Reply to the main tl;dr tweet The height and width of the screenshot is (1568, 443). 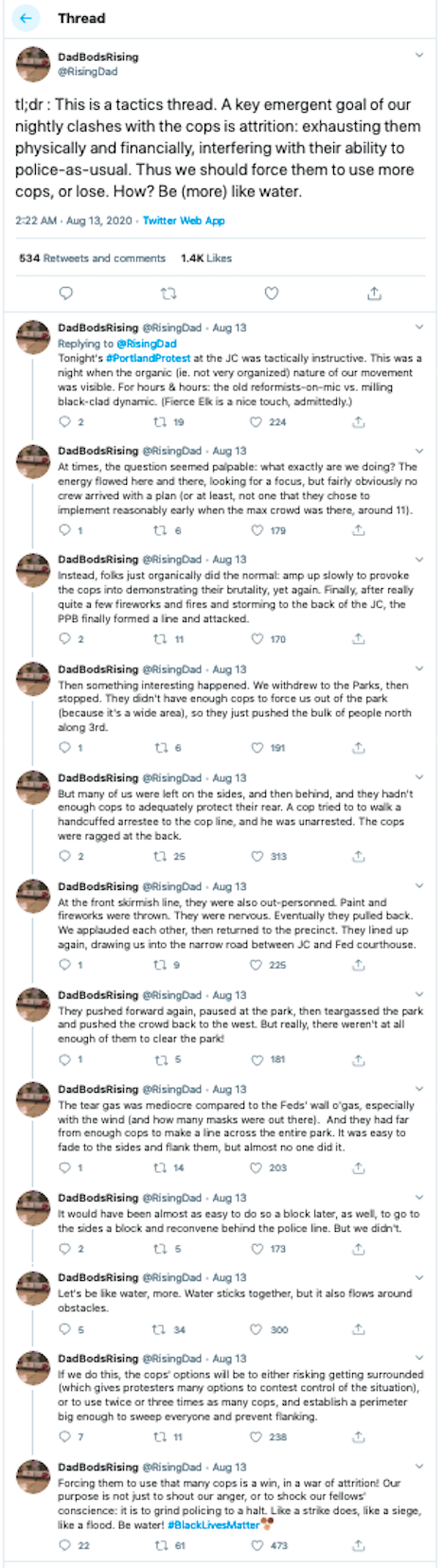coord(65,294)
